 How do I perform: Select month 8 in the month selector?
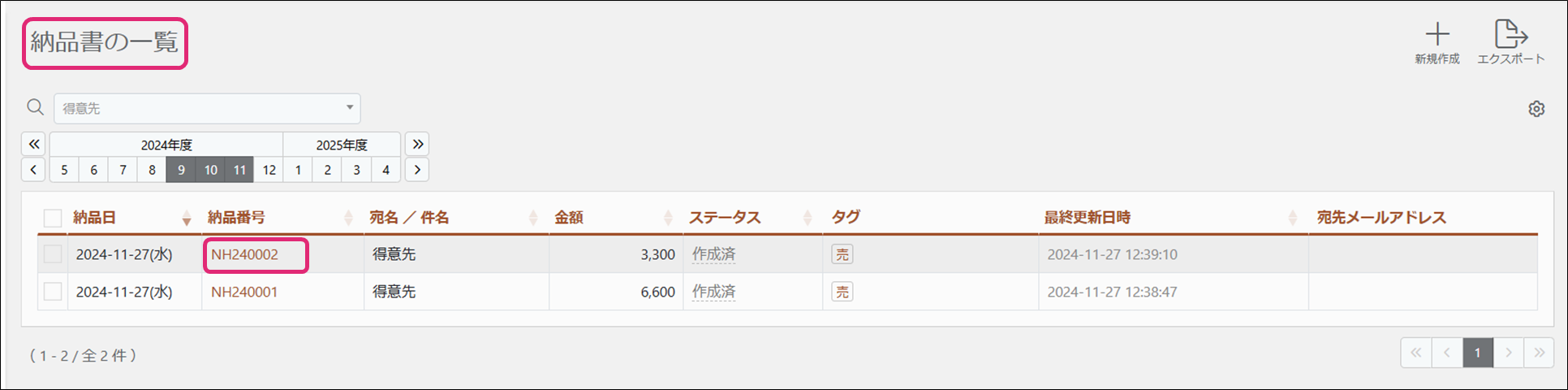[x=152, y=170]
